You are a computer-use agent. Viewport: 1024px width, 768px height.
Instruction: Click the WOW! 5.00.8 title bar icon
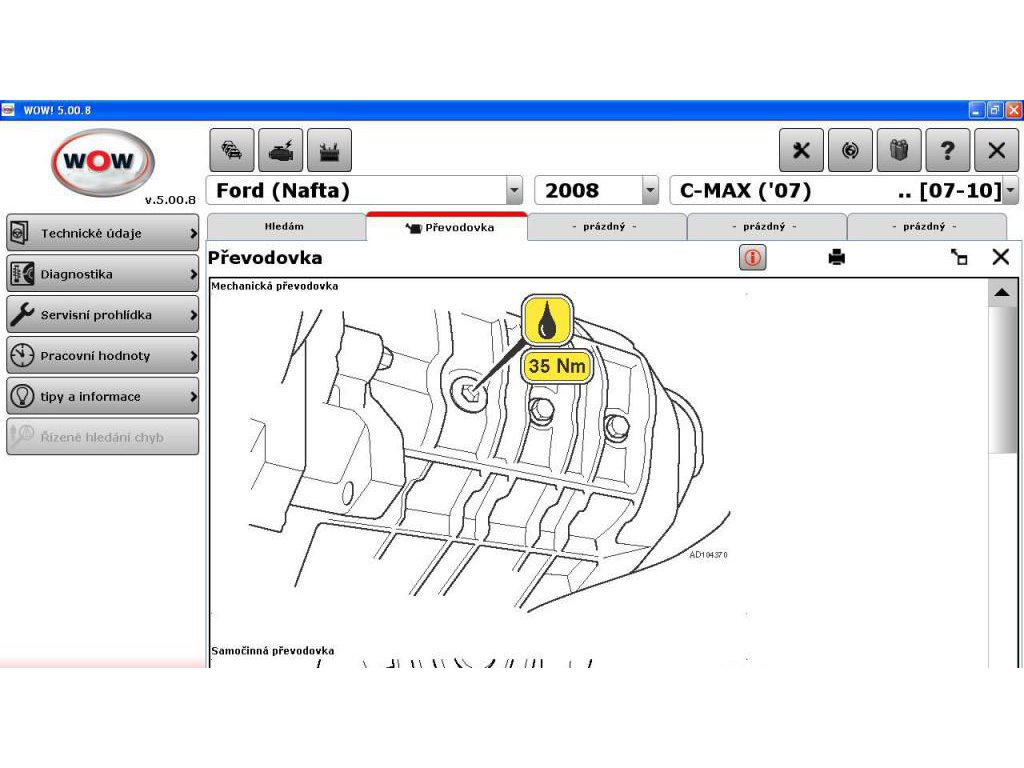[x=8, y=110]
